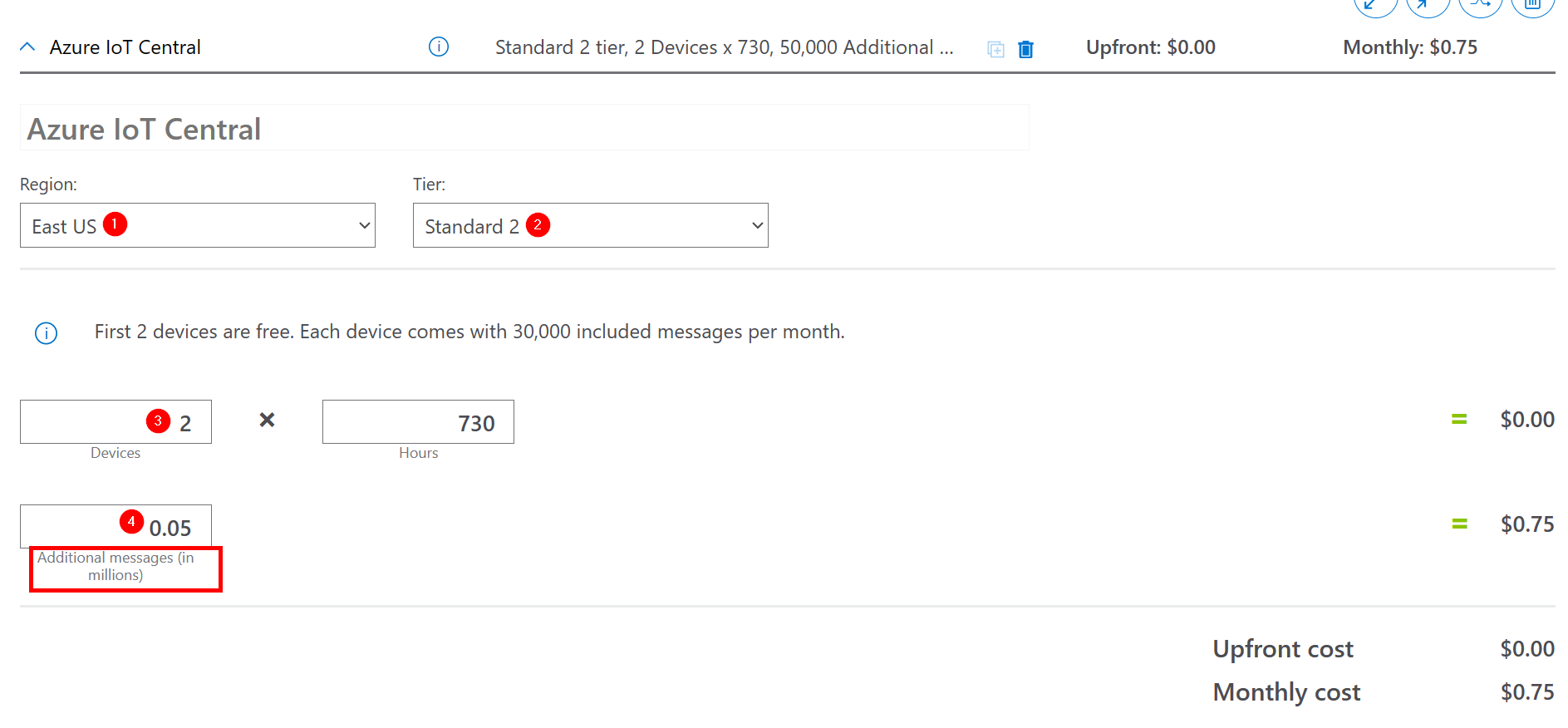The width and height of the screenshot is (1568, 728).
Task: Open the Region dropdown showing East US
Action: point(198,225)
